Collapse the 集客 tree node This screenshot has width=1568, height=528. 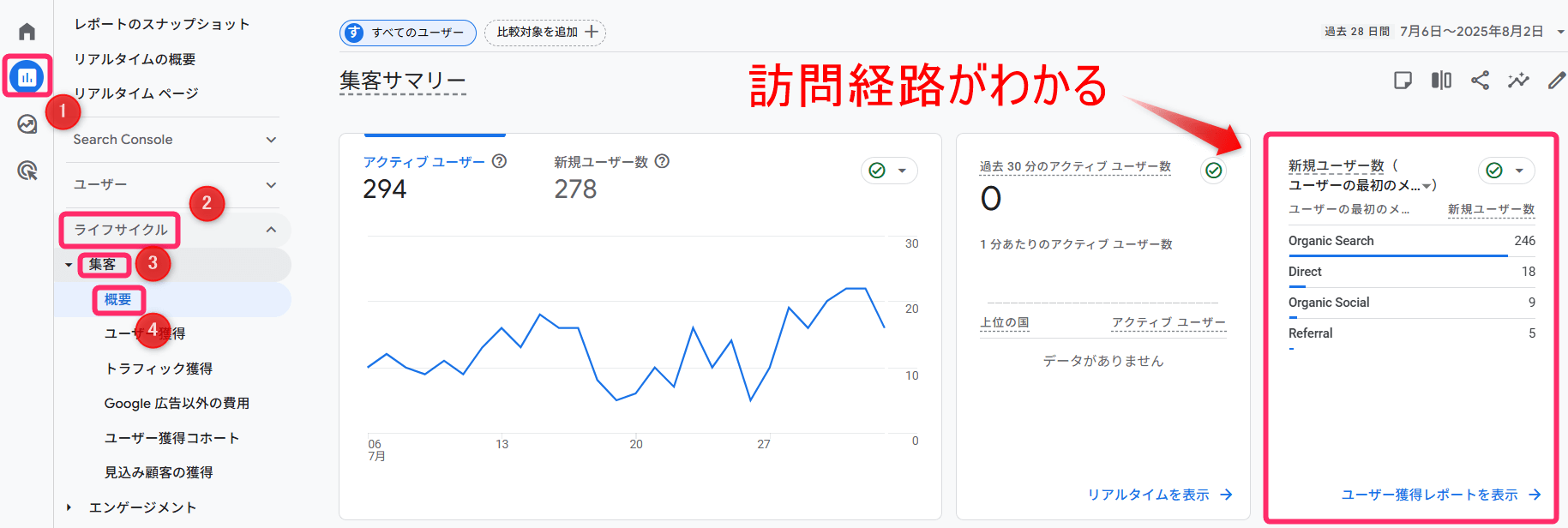[69, 265]
